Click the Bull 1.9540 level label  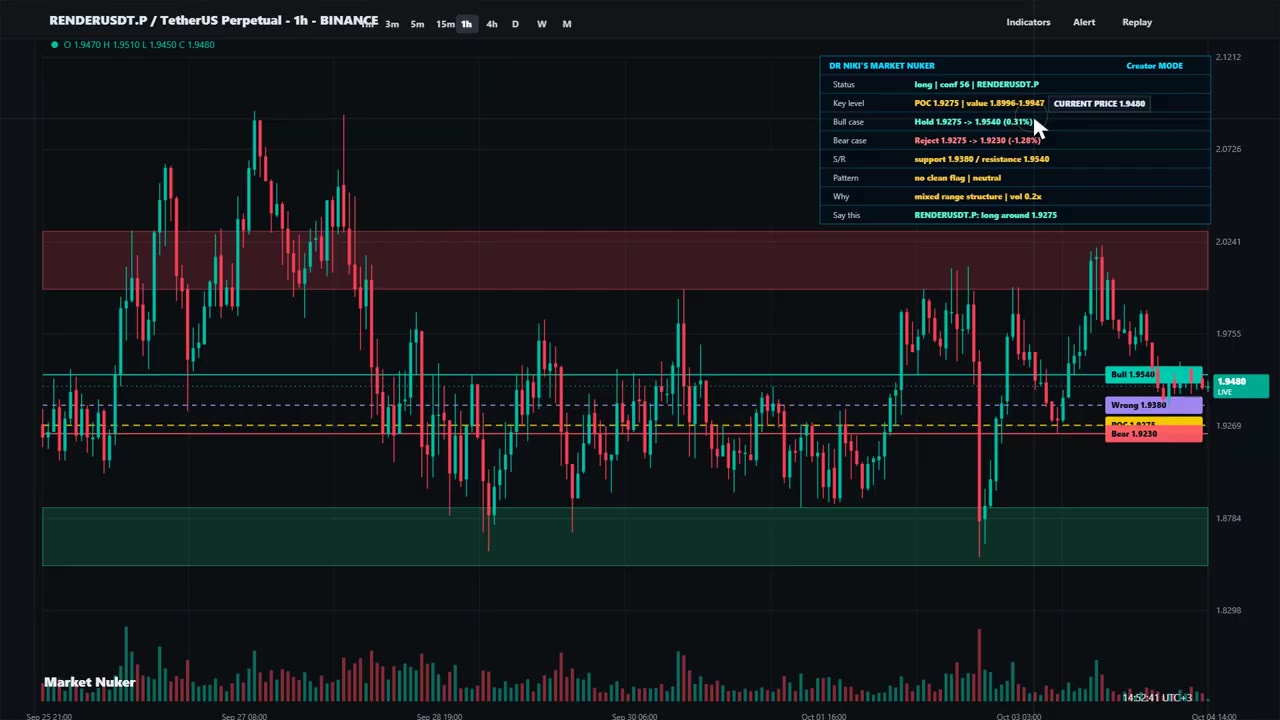[x=1154, y=375]
